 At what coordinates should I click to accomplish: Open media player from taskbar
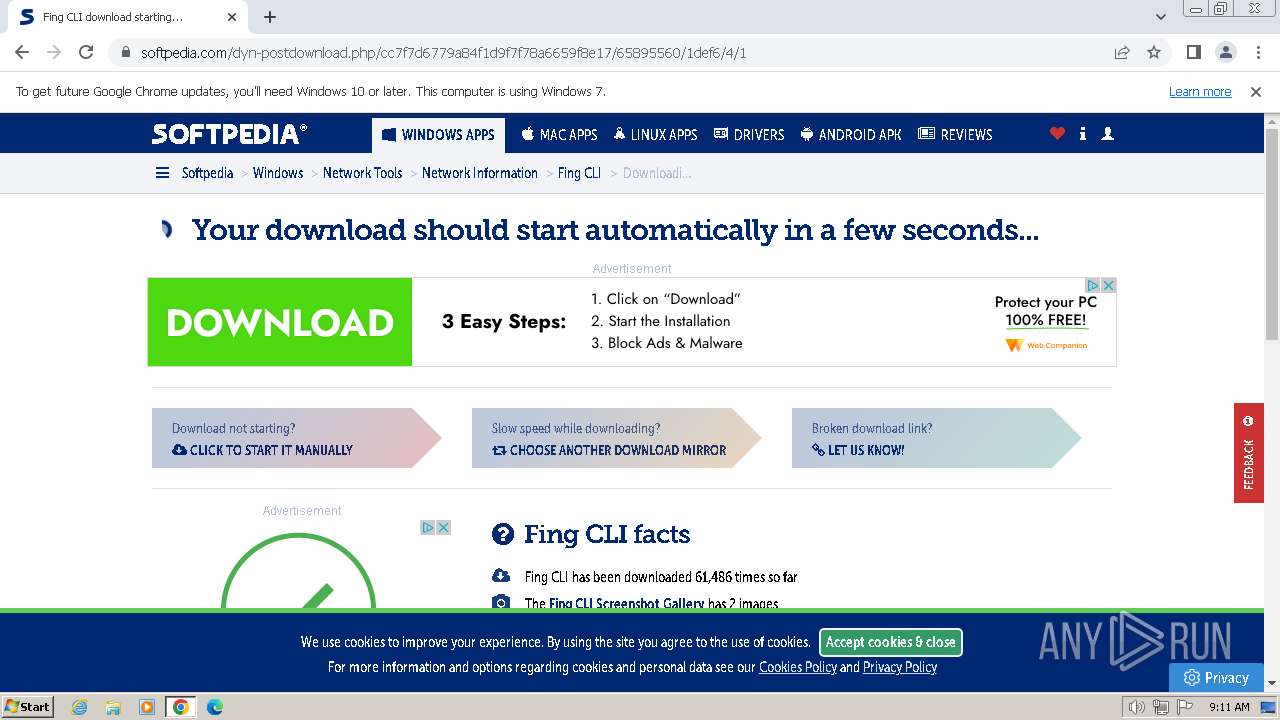click(147, 707)
